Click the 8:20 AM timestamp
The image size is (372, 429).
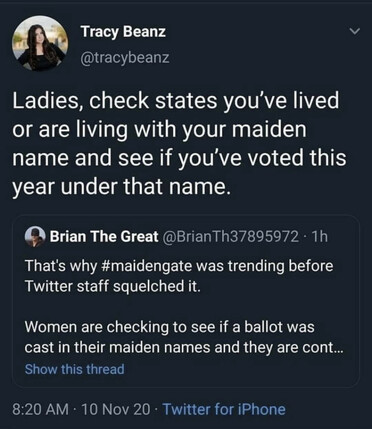coord(40,409)
